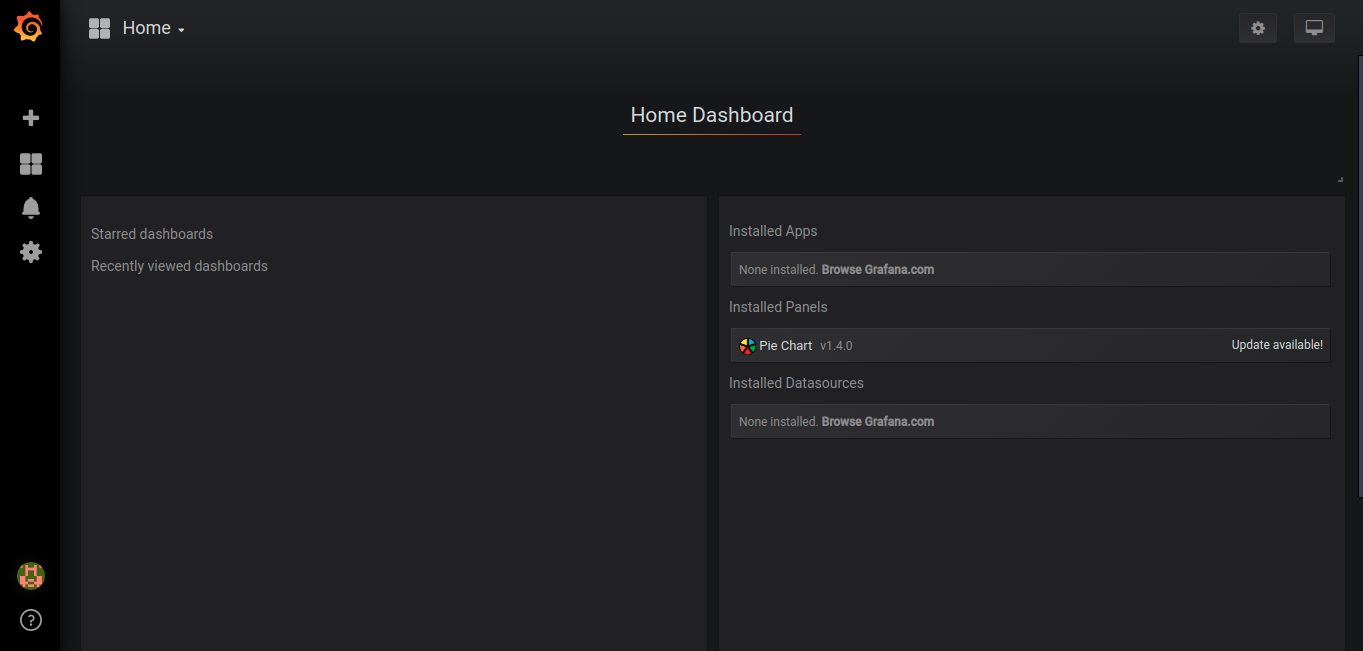Click the Update available link for Pie Chart
Screen dimensions: 1363x651
[x=1277, y=344]
